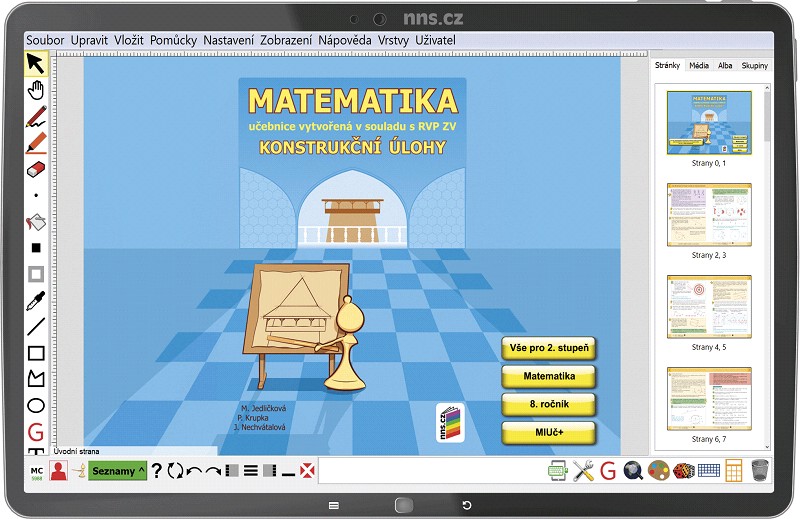Viewport: 800px width, 519px height.
Task: Click the three horizontal lines icon
Action: click(251, 471)
